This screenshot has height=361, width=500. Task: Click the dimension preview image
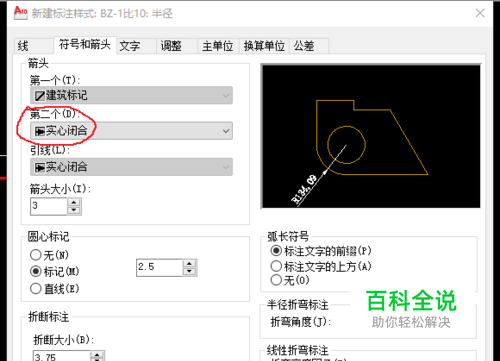[x=371, y=136]
